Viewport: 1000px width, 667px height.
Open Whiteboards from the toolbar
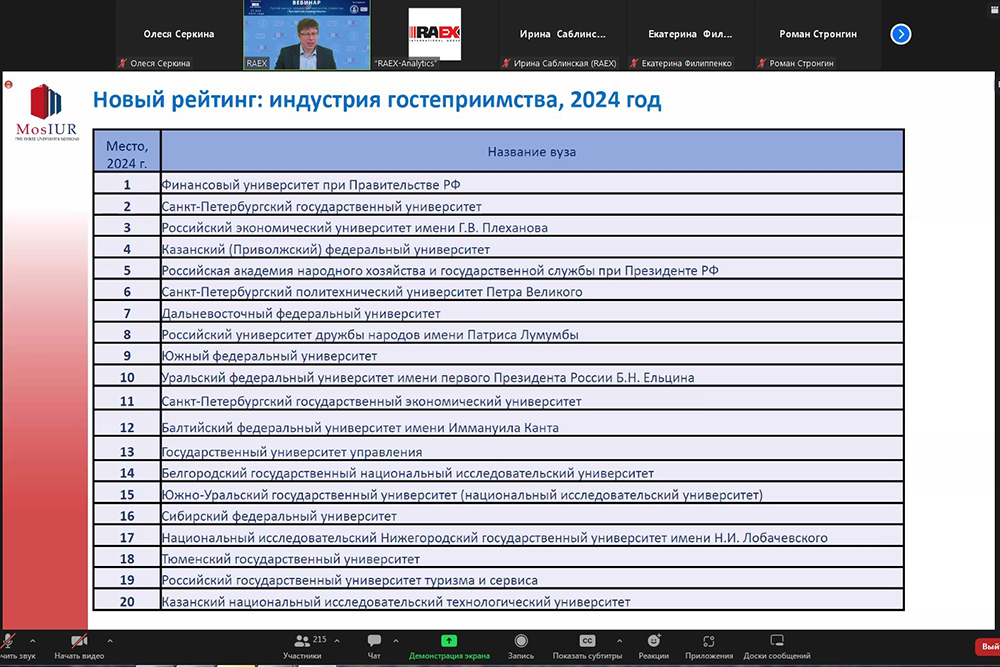pyautogui.click(x=776, y=641)
